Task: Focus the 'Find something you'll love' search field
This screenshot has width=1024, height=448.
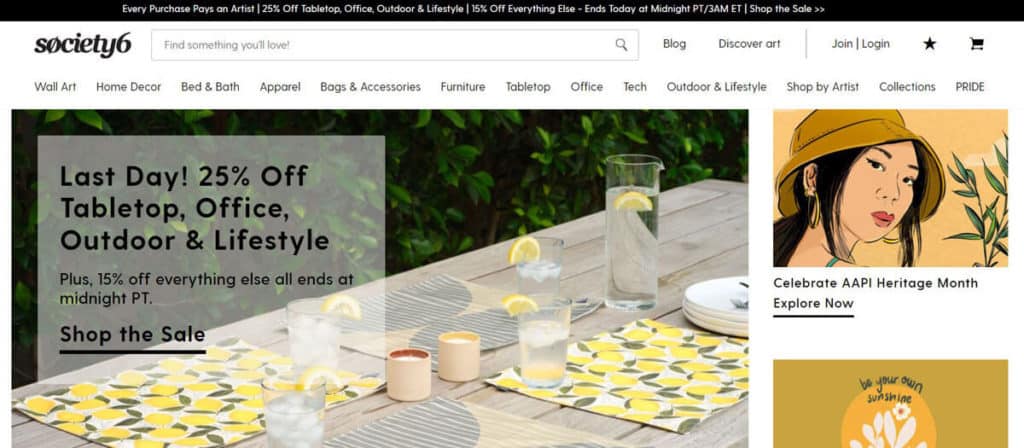Action: pyautogui.click(x=394, y=45)
